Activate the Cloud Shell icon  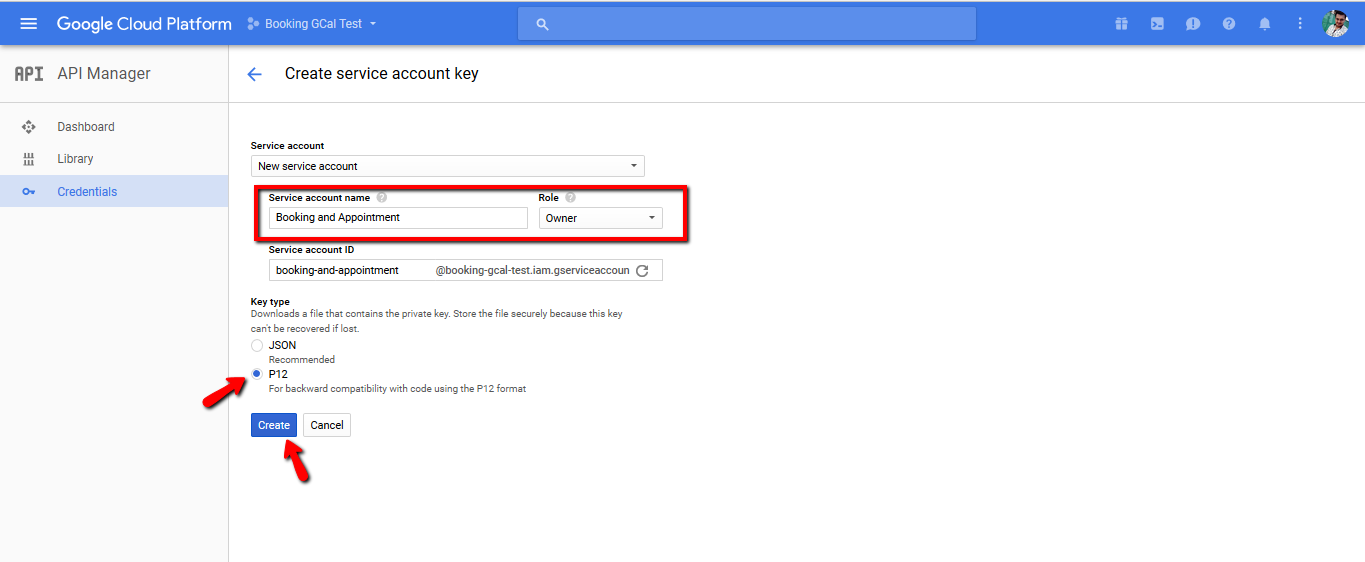(1157, 24)
